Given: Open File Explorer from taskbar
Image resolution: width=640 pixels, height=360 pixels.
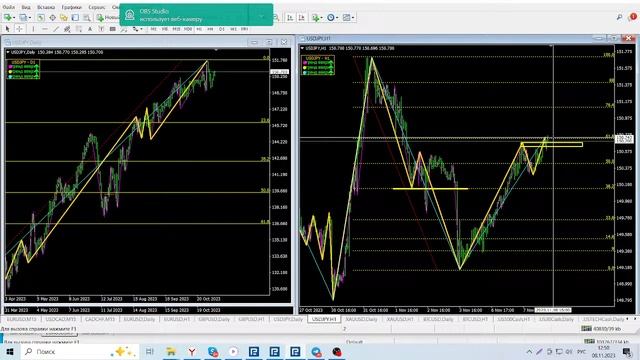Looking at the screenshot, I should click(x=171, y=351).
